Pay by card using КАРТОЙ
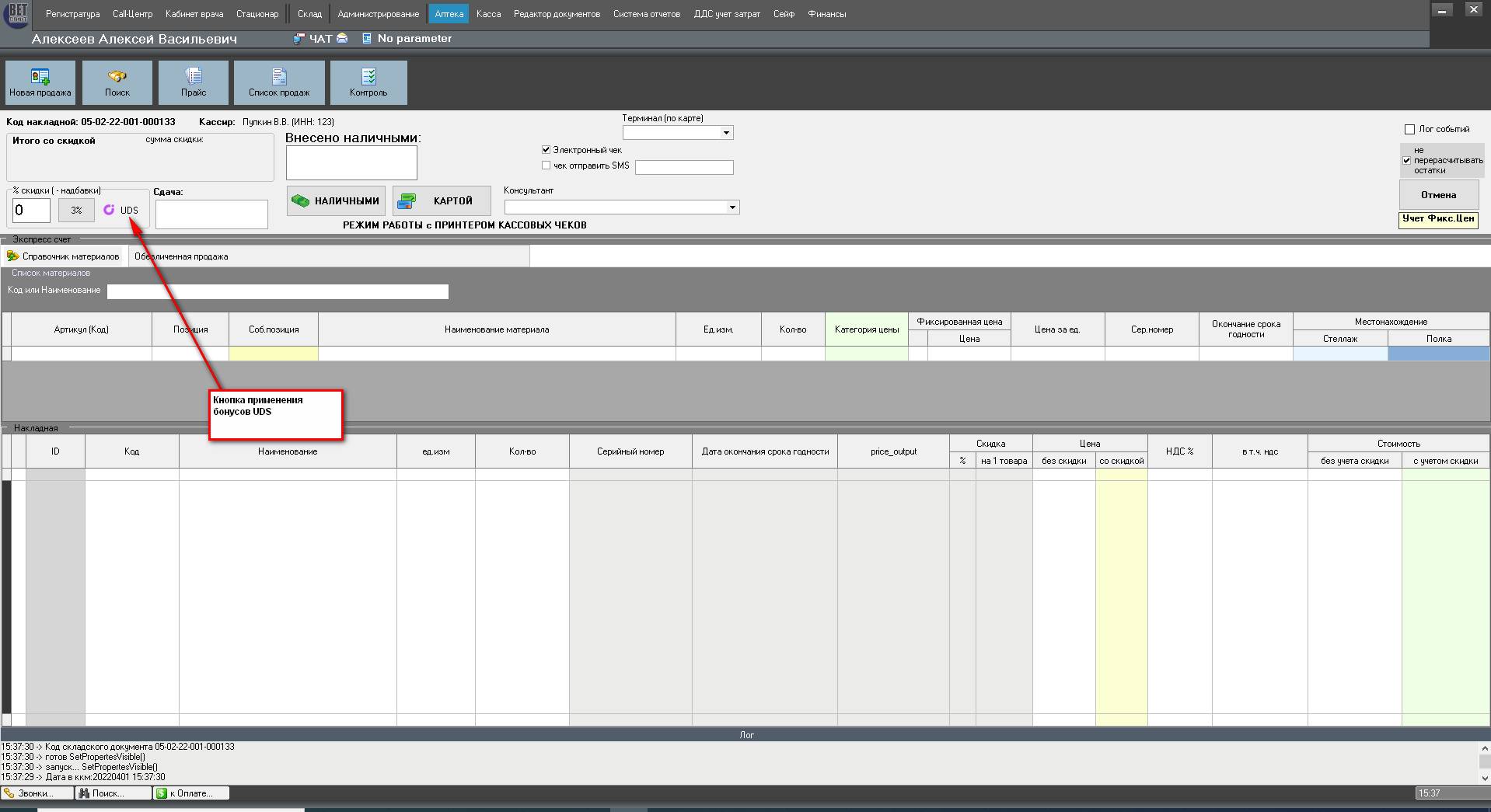 (442, 200)
